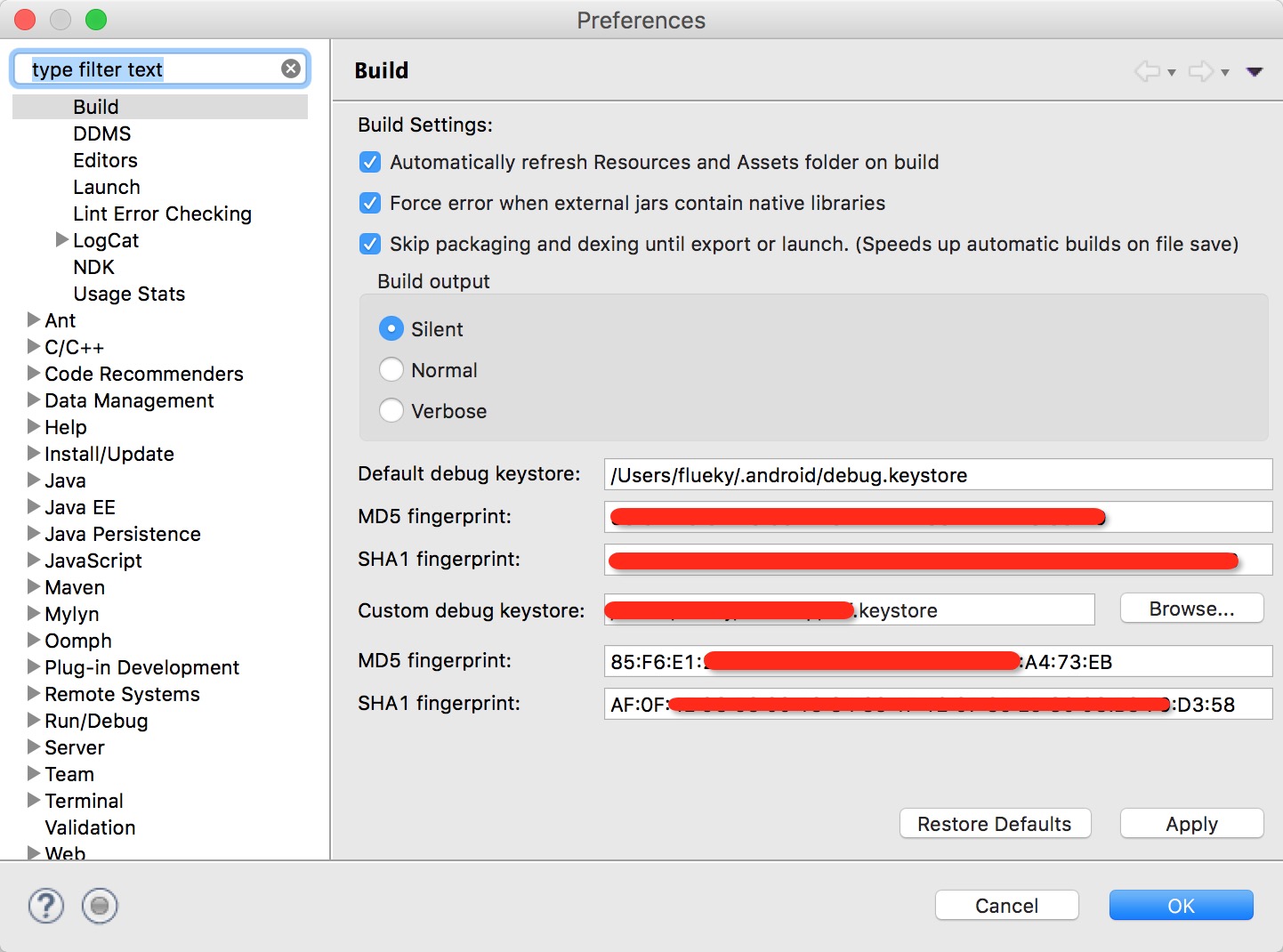Click the oomph recorder icon beside help
The height and width of the screenshot is (952, 1283).
(100, 906)
